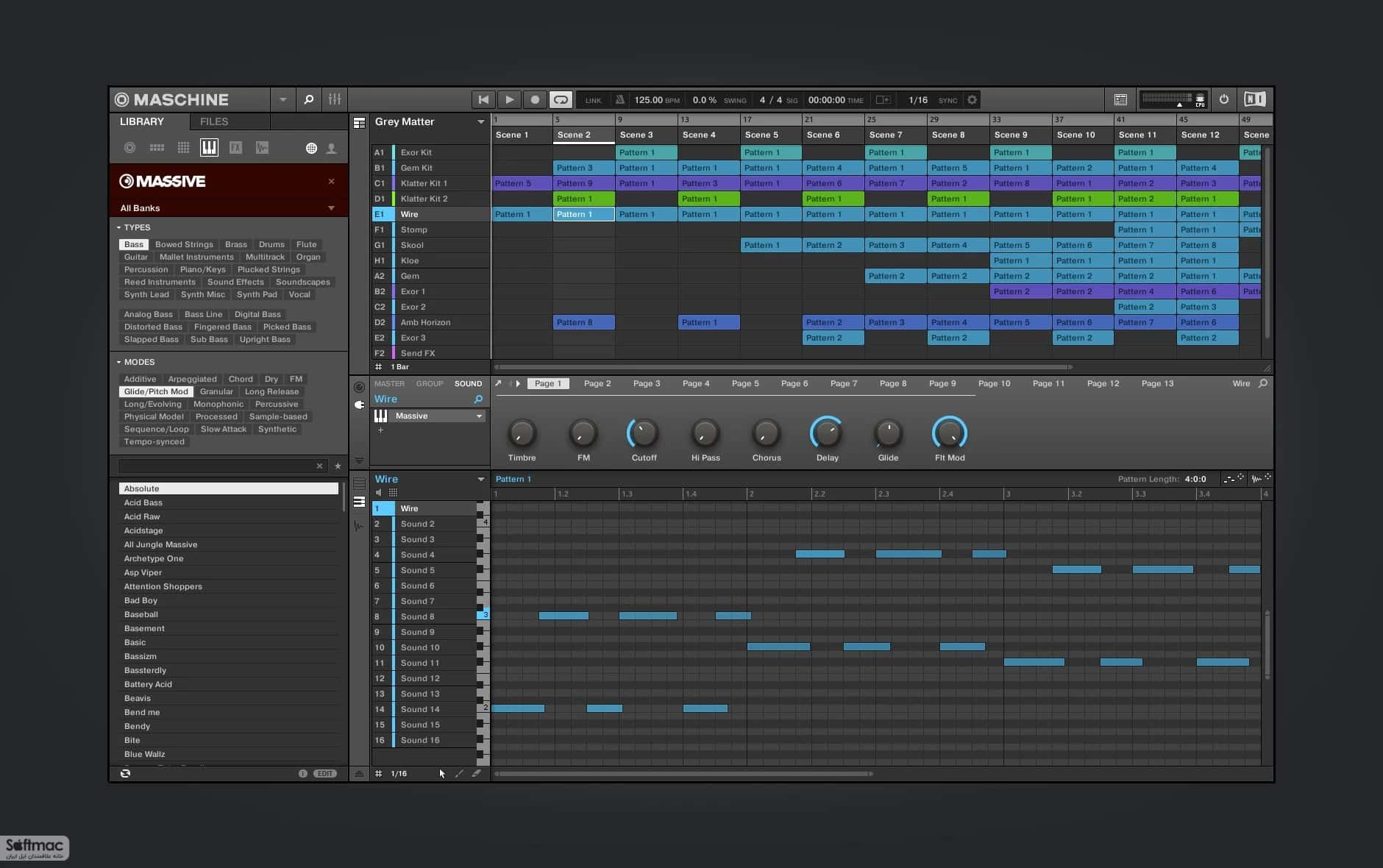Toggle the audio engine power button
1383x868 pixels.
(1224, 99)
